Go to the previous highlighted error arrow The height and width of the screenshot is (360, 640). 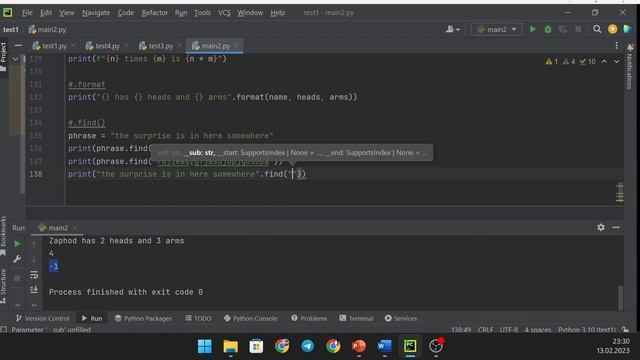604,62
